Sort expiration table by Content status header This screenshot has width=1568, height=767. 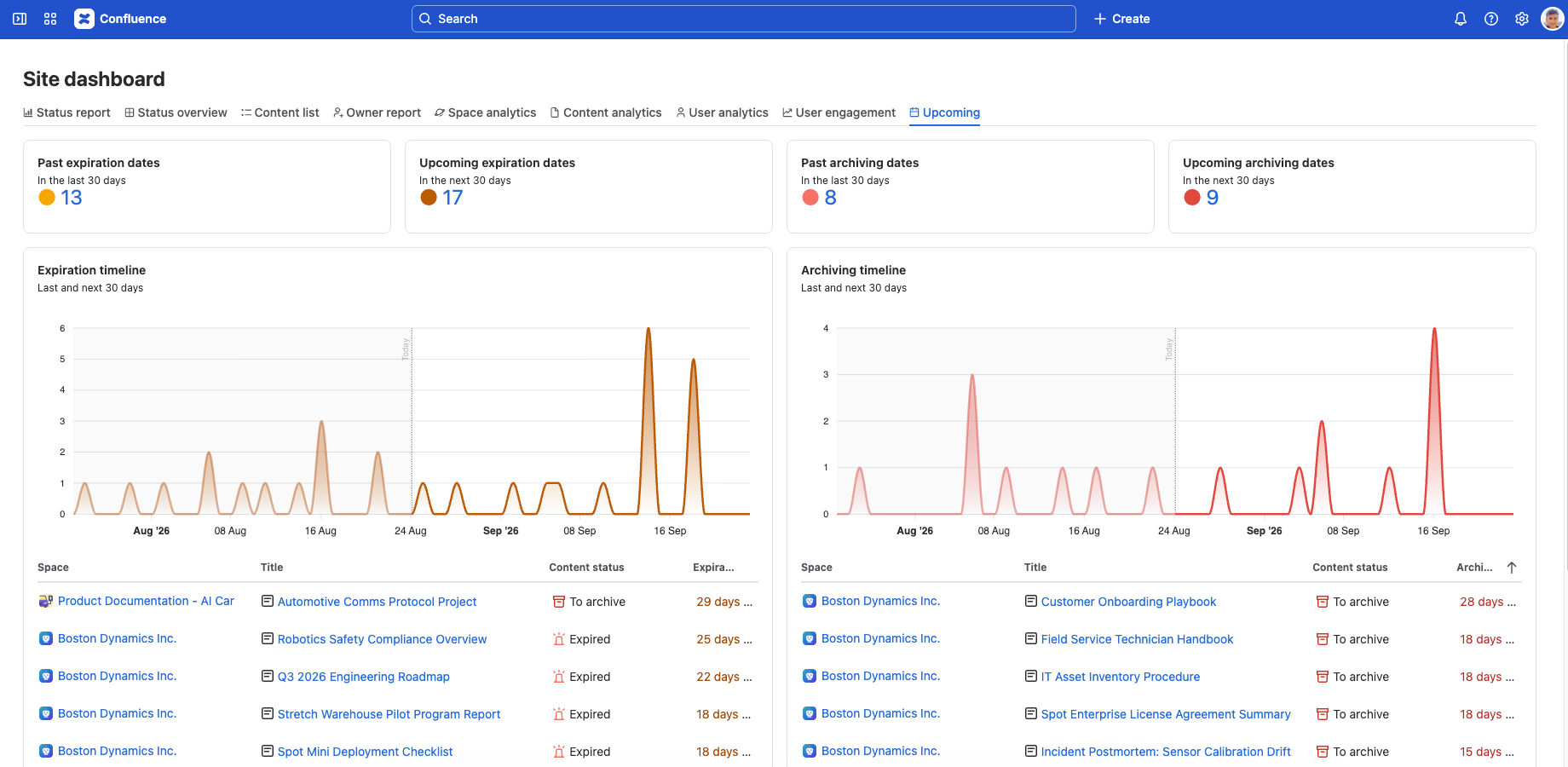click(x=586, y=568)
